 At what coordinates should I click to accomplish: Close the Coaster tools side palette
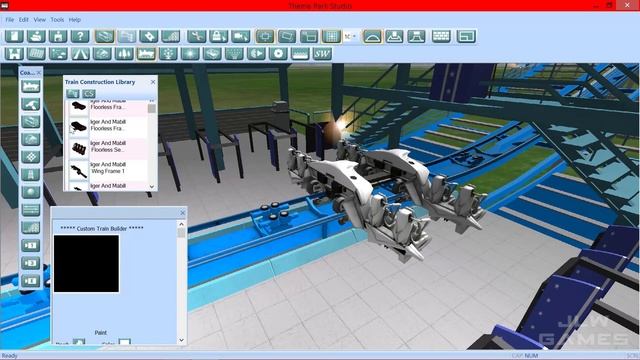pyautogui.click(x=39, y=72)
